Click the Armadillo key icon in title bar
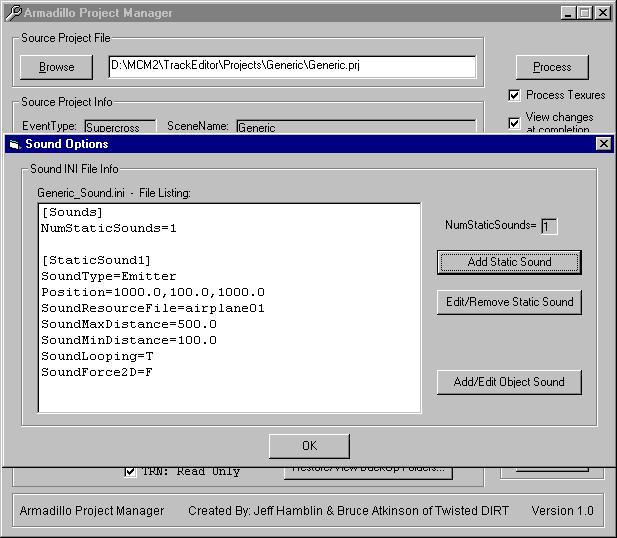This screenshot has width=617, height=538. tap(12, 13)
